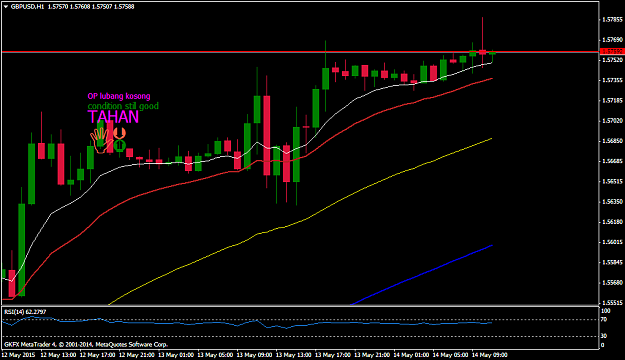Click price scale value 1.56180
Image resolution: width=625 pixels, height=360 pixels.
tap(612, 222)
